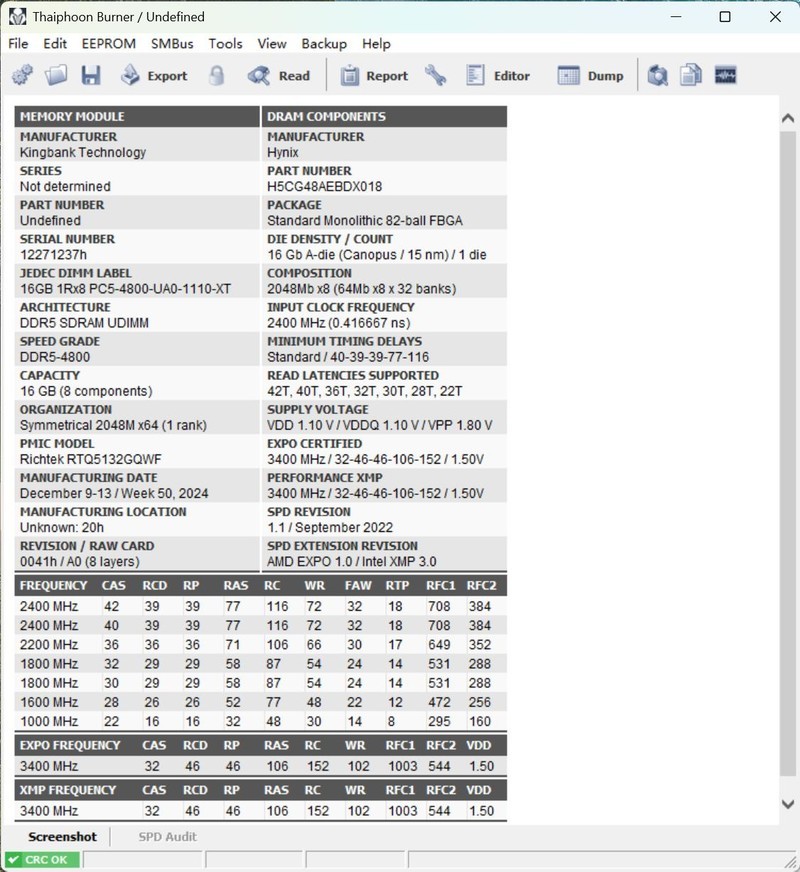The image size is (800, 872).
Task: Save the dump using floppy disk icon
Action: 91,75
